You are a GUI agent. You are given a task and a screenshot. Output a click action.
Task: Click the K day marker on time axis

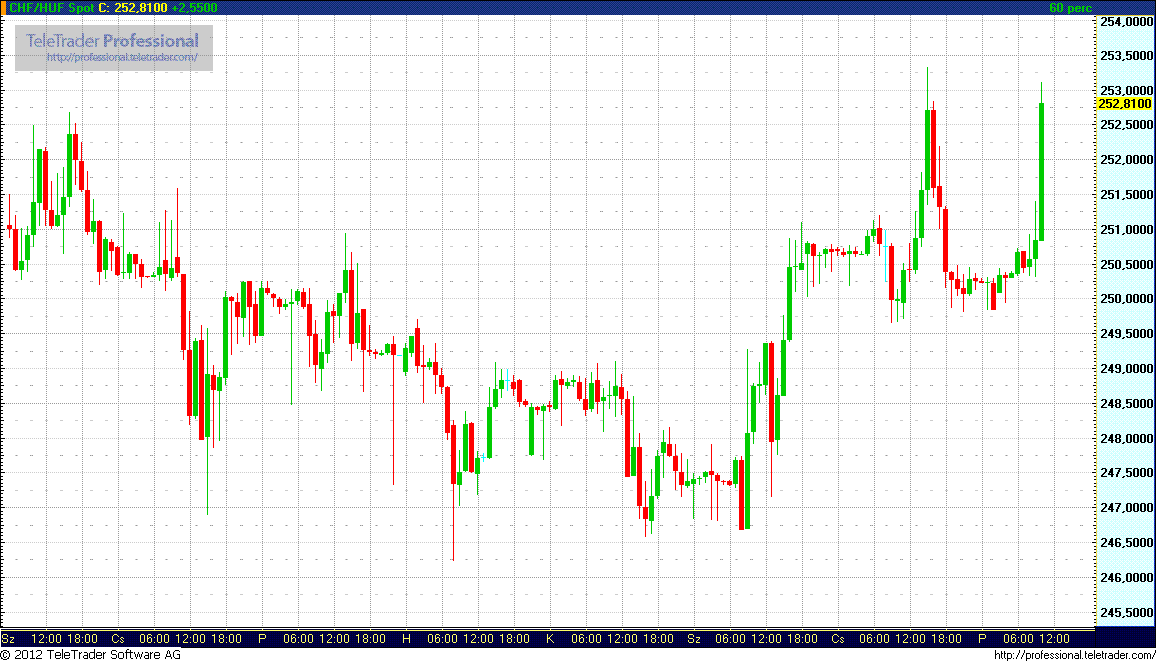point(550,639)
